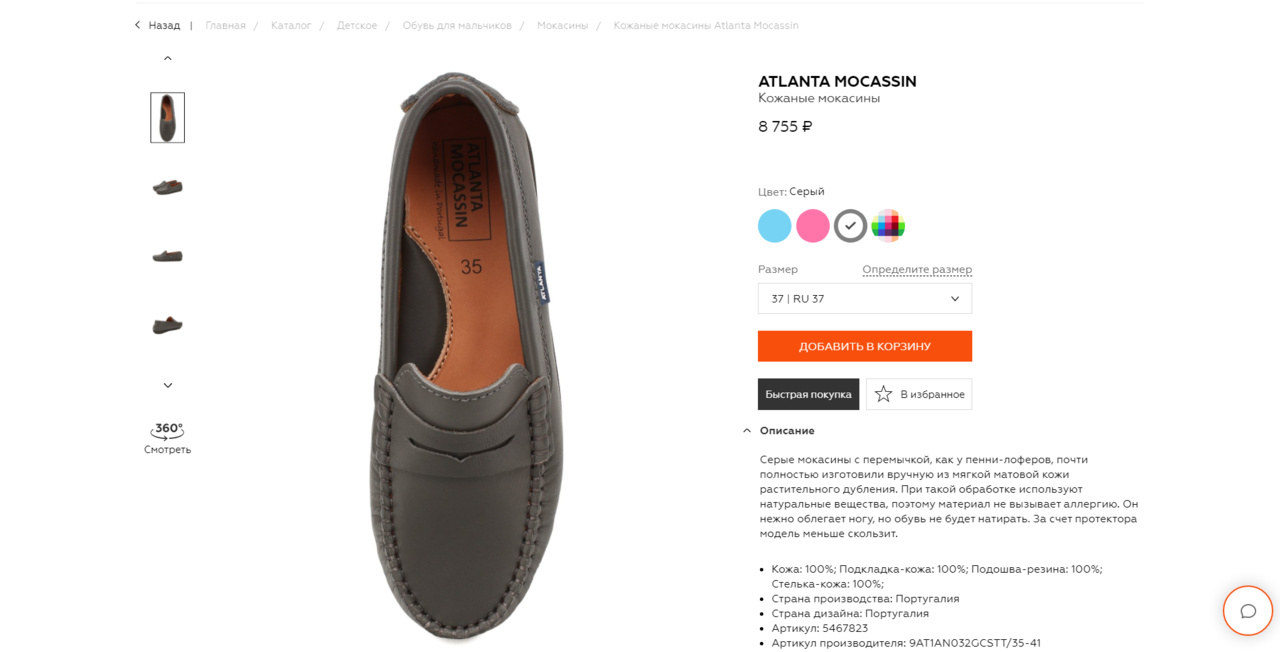Click the 360° view icon
This screenshot has height=652, width=1280.
(168, 430)
